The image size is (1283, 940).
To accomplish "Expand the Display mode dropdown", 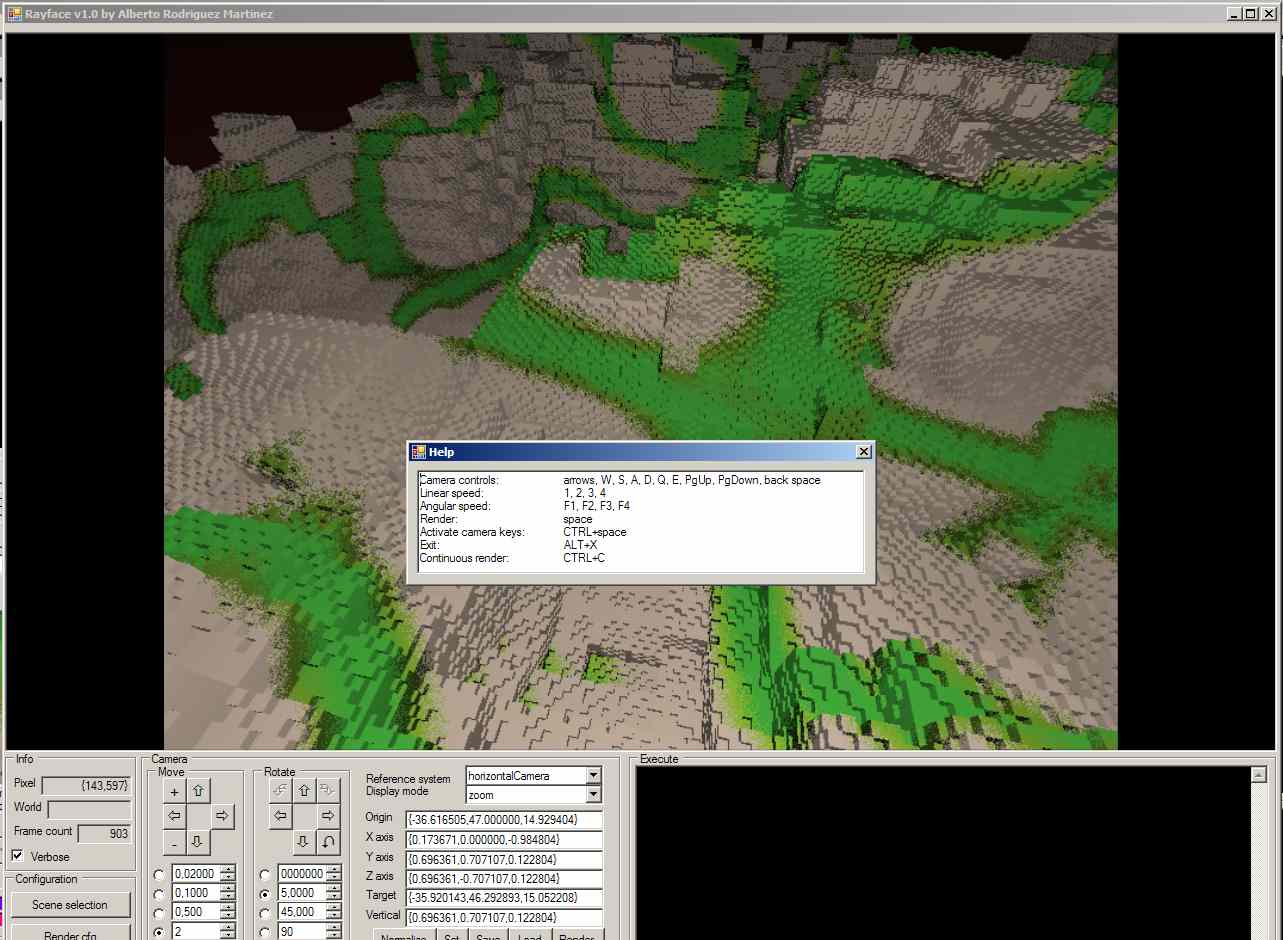I will [593, 795].
